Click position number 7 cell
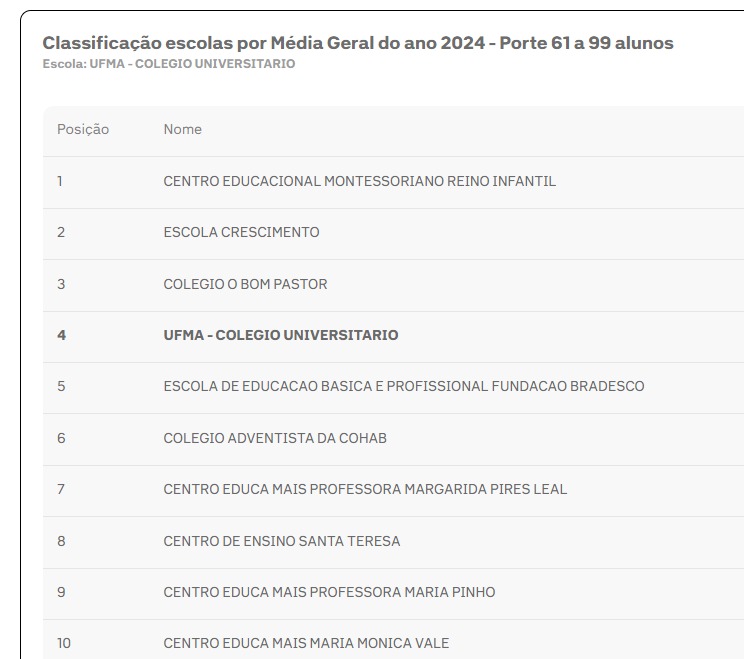Screen dimensions: 744x659 point(61,489)
